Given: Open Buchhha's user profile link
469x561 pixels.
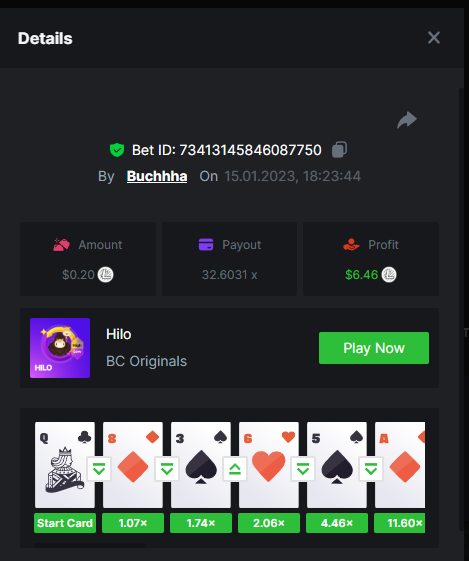Looking at the screenshot, I should point(157,176).
